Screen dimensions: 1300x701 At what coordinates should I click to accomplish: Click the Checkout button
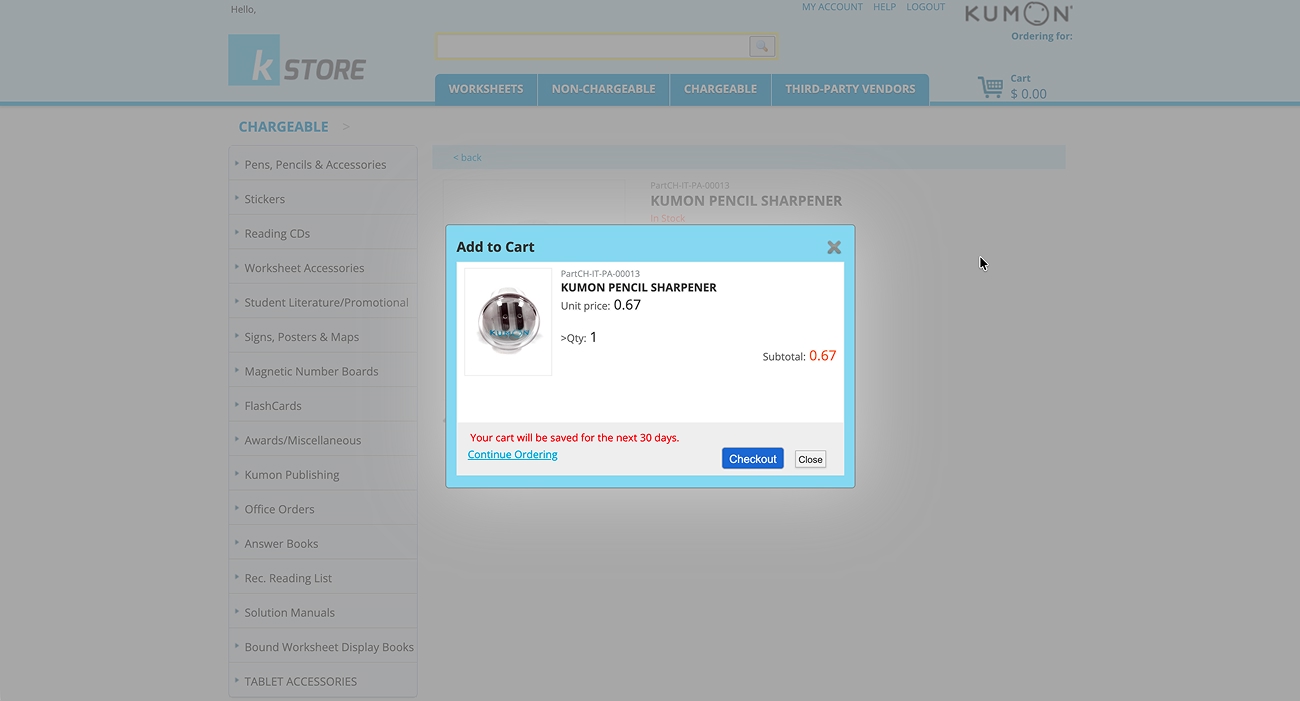pos(752,458)
